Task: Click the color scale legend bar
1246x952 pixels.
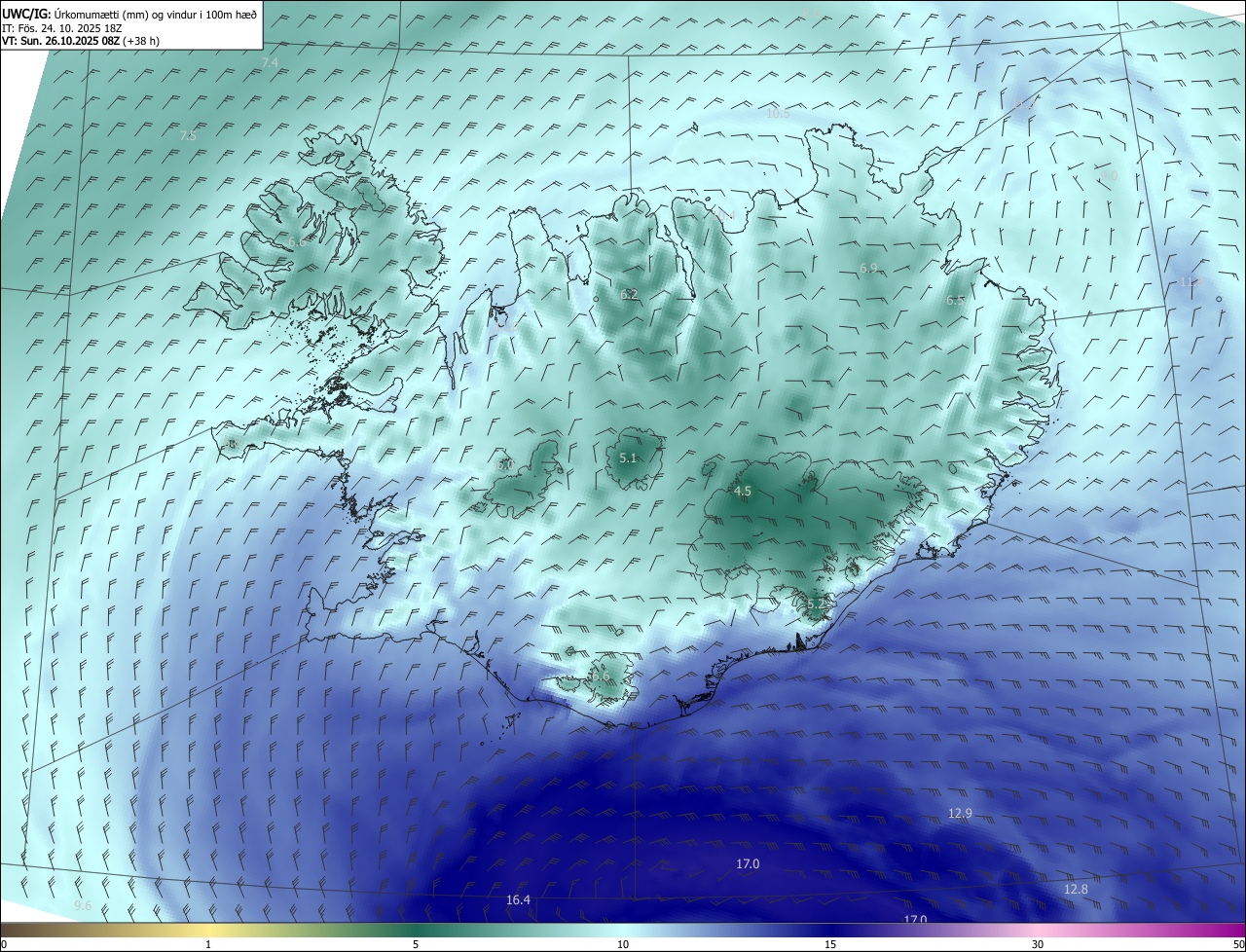Action: pyautogui.click(x=623, y=930)
